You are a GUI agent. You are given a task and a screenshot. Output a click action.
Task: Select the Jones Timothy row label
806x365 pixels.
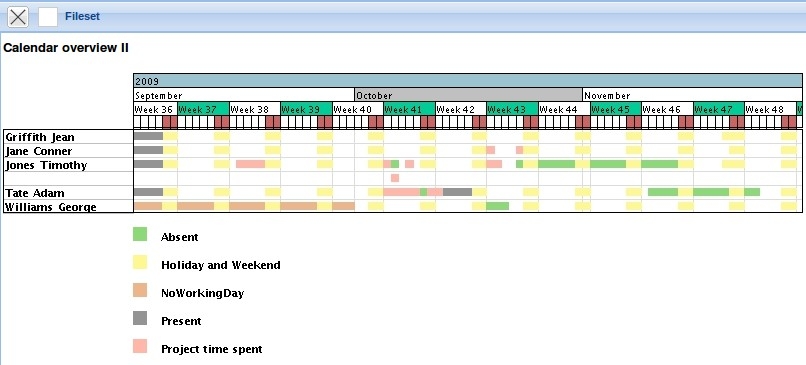[x=46, y=165]
